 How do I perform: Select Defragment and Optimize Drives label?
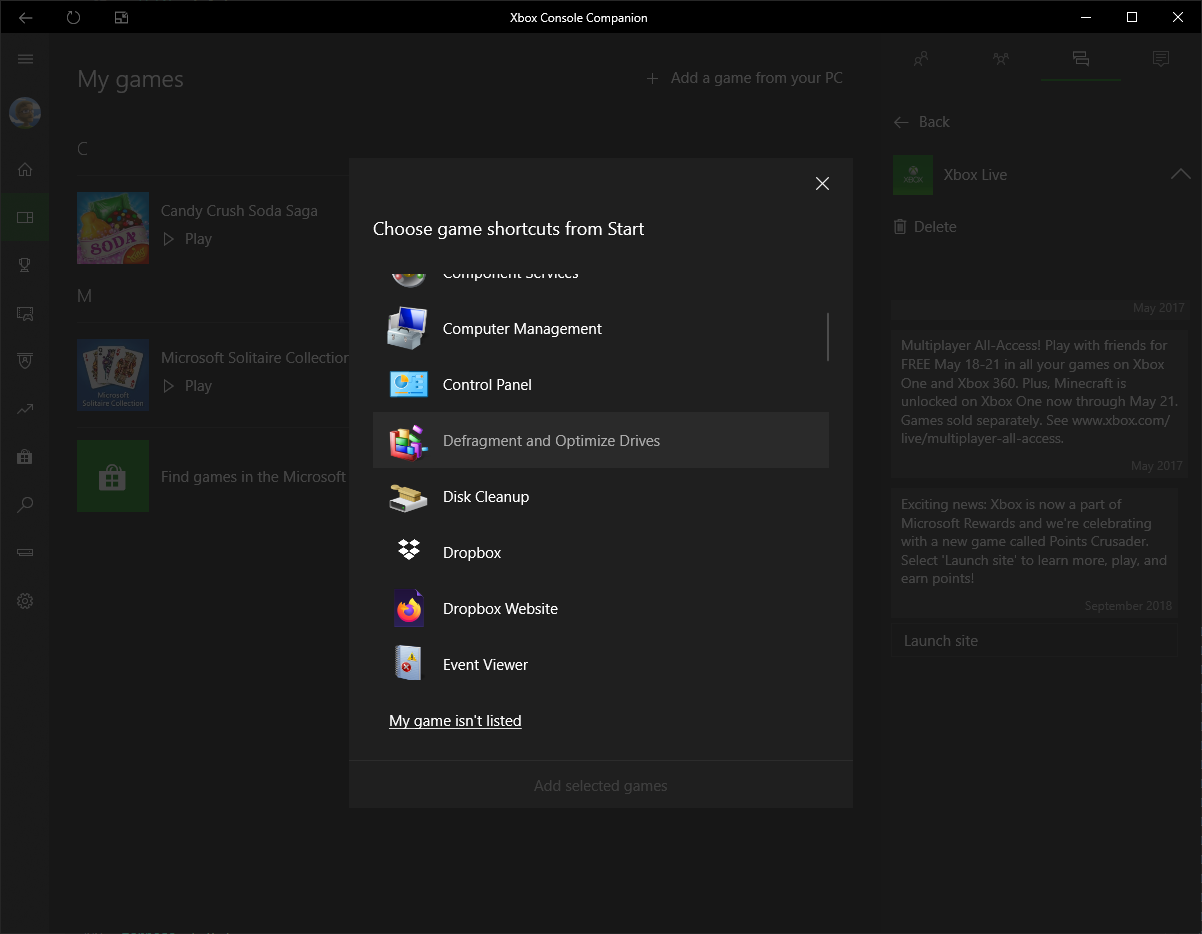tap(552, 441)
